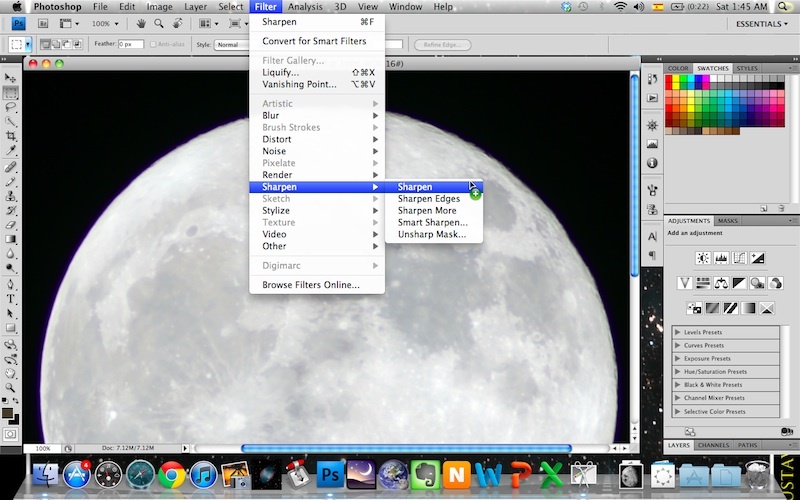800x500 pixels.
Task: Click the Hand tool in application bar
Action: (x=141, y=23)
